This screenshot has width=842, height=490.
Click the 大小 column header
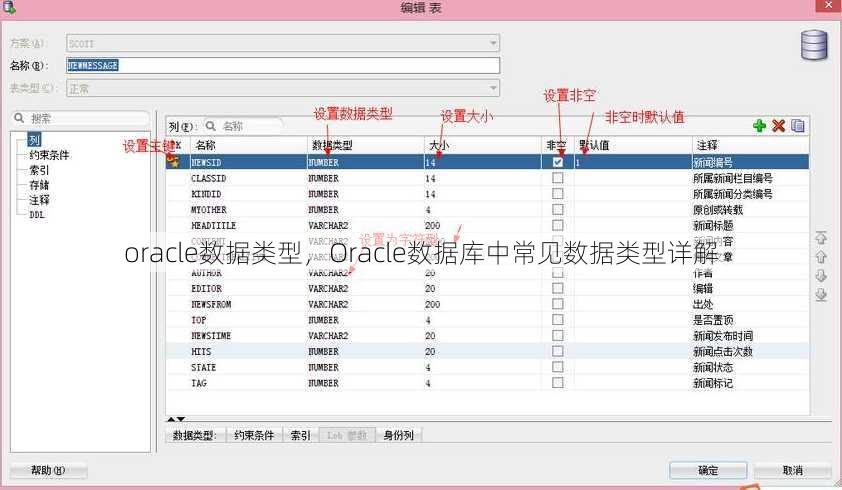[x=483, y=145]
